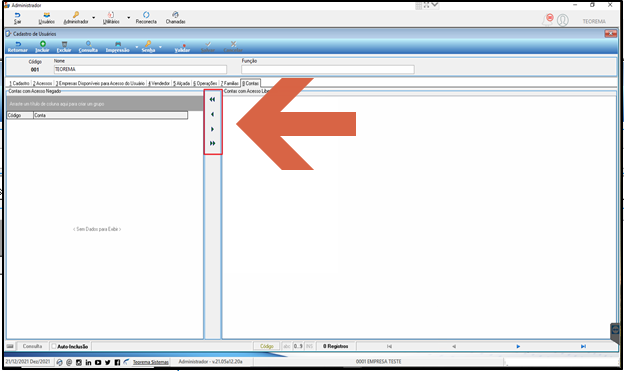Click the 0..9 numeric mode indicator

(298, 346)
